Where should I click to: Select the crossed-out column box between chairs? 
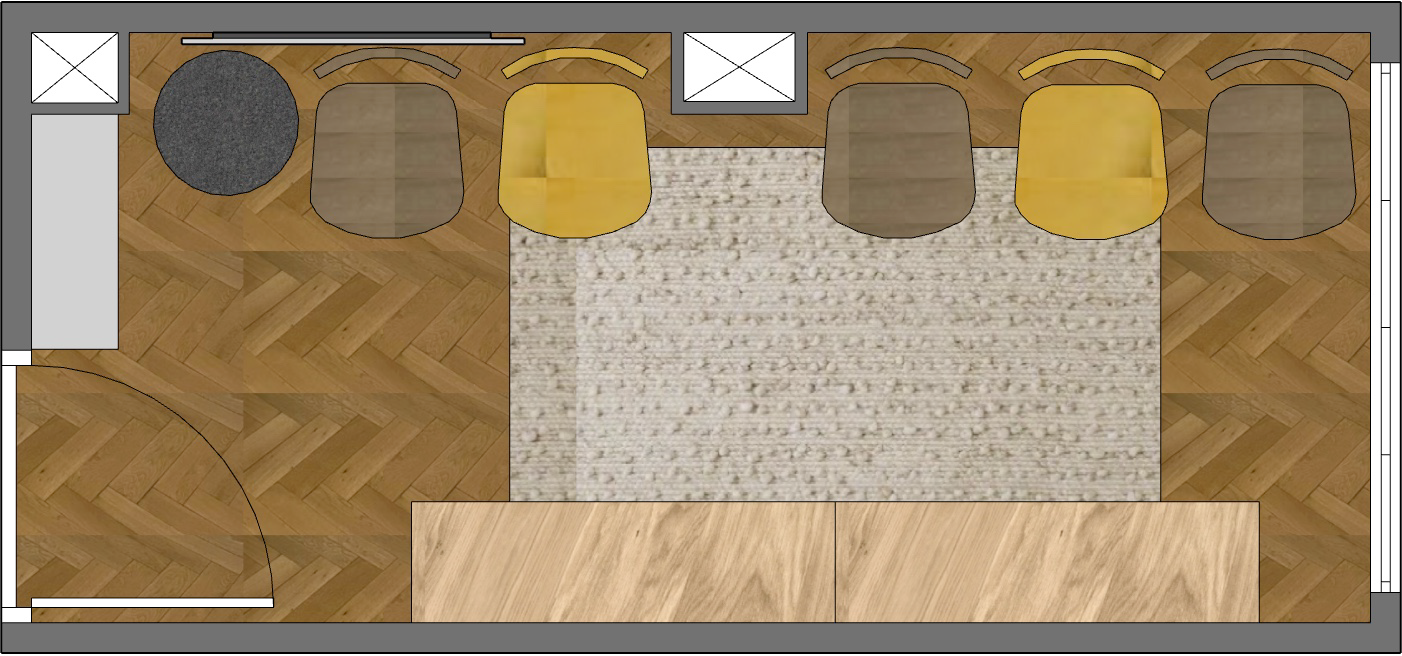(738, 67)
